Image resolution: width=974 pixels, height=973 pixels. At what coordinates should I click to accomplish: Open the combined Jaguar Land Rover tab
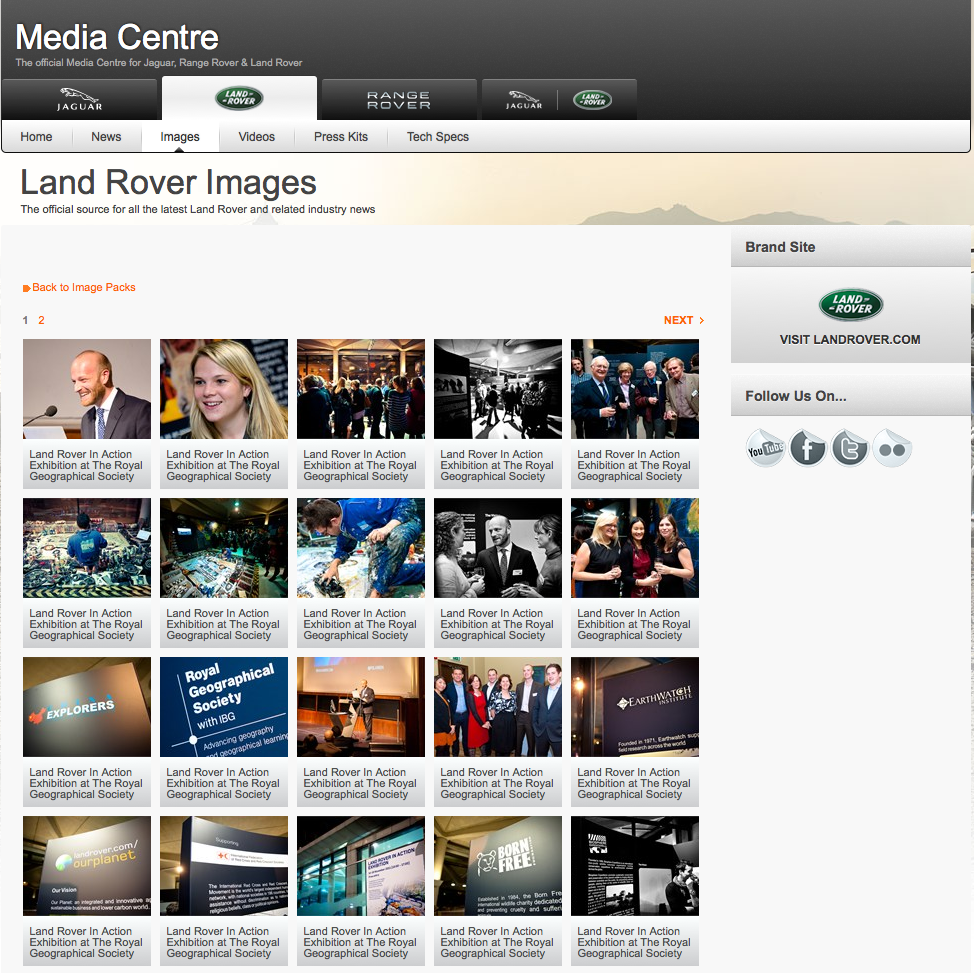[558, 99]
